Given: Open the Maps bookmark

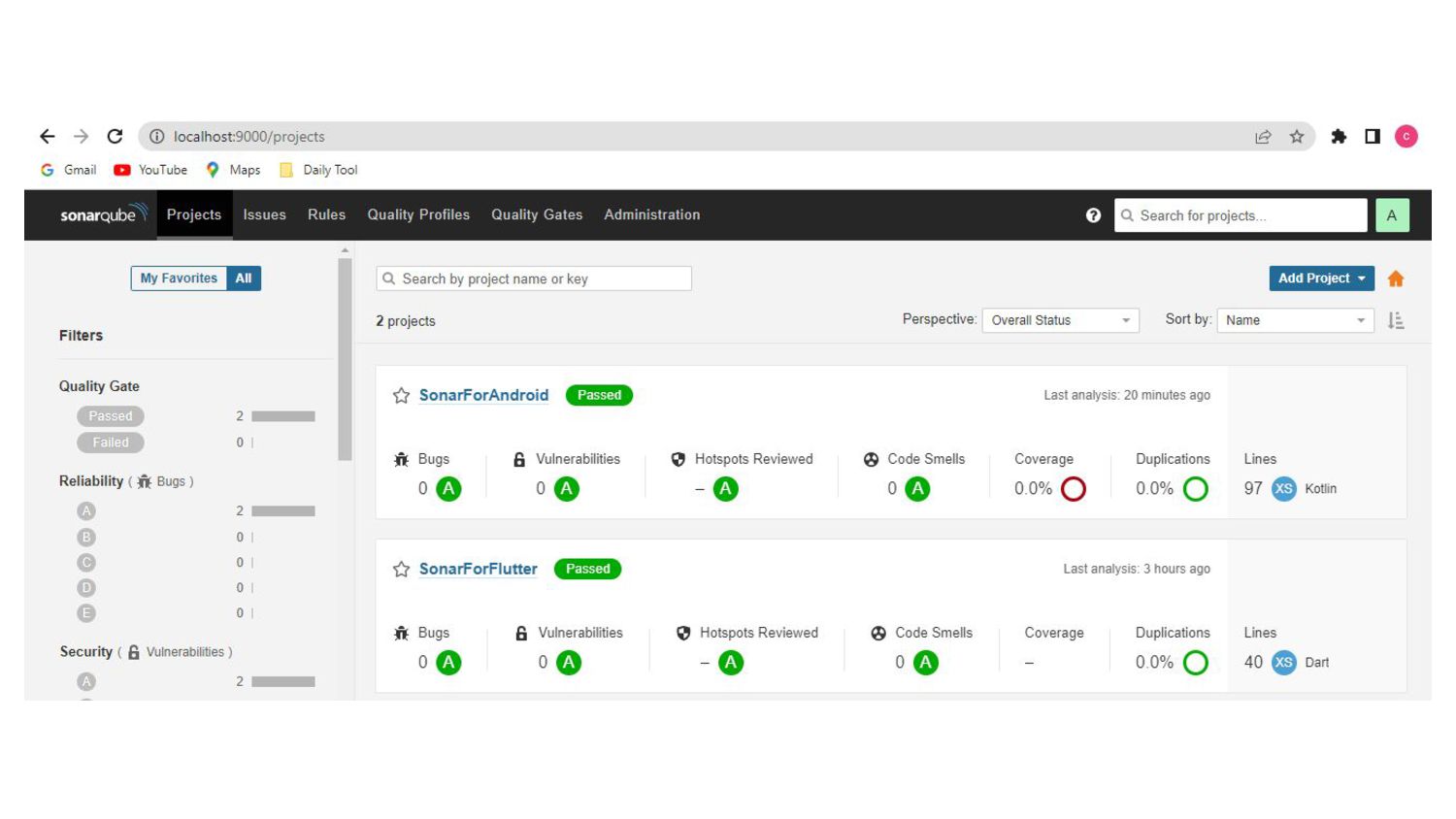Looking at the screenshot, I should (x=233, y=170).
